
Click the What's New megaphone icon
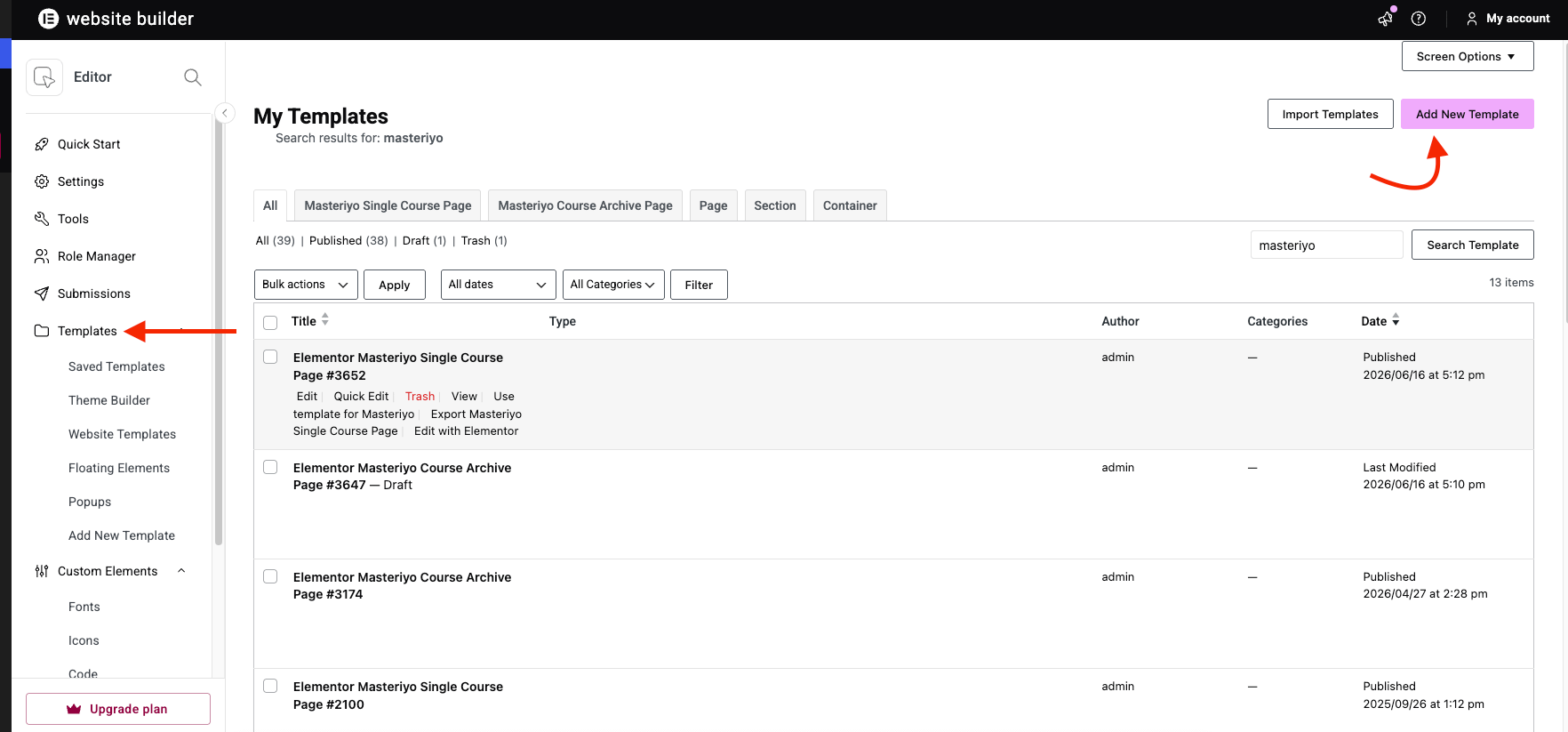pyautogui.click(x=1385, y=19)
